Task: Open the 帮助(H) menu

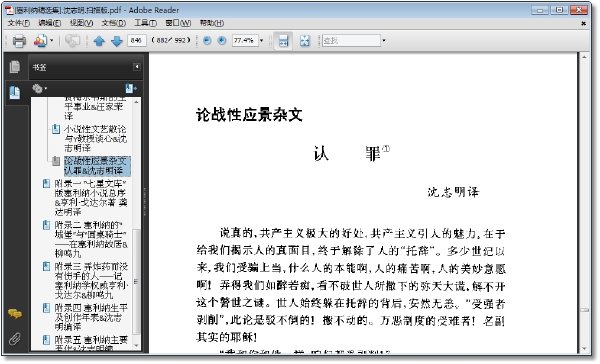Action: point(212,23)
